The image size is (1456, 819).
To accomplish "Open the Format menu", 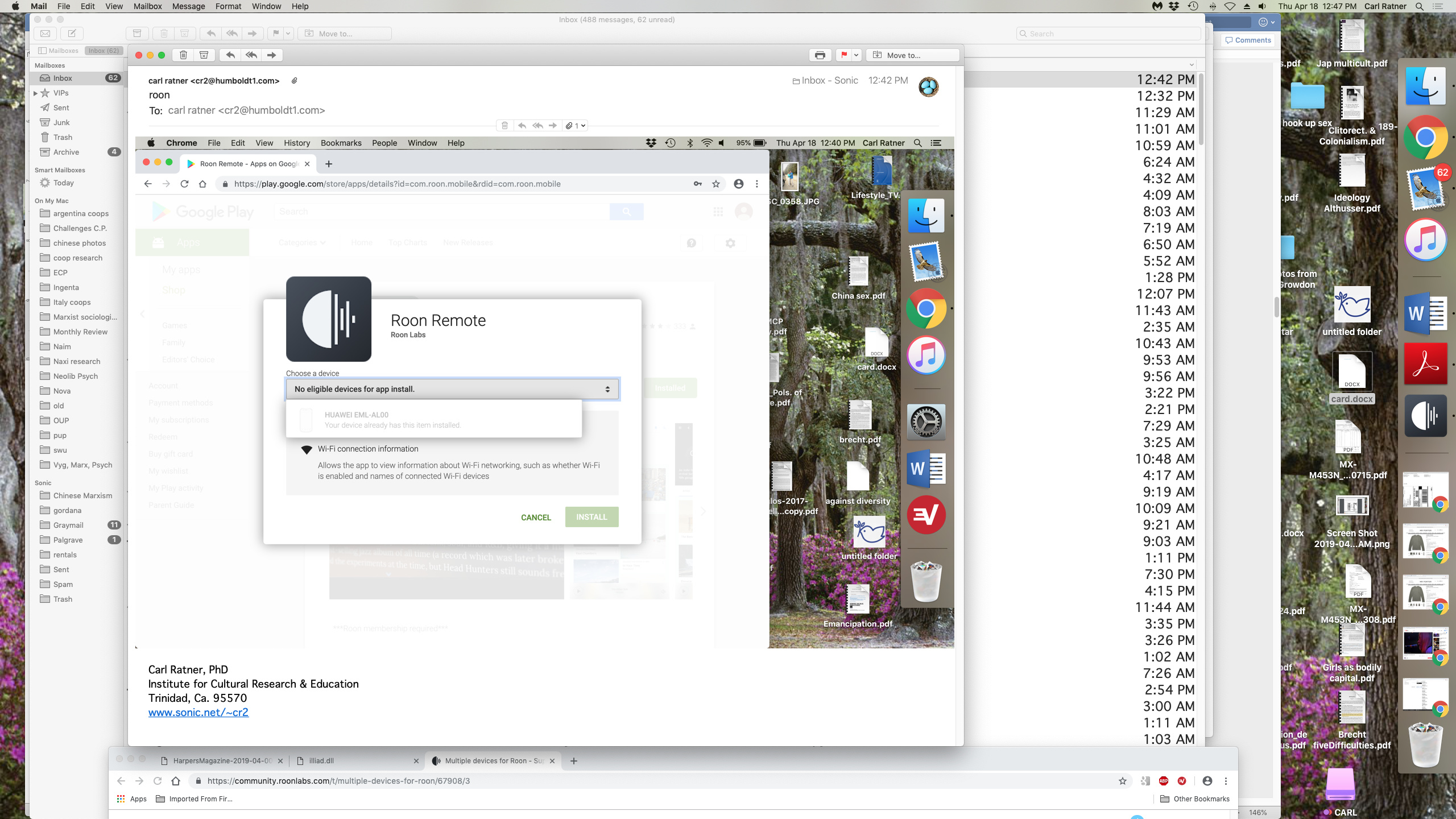I will (x=228, y=6).
